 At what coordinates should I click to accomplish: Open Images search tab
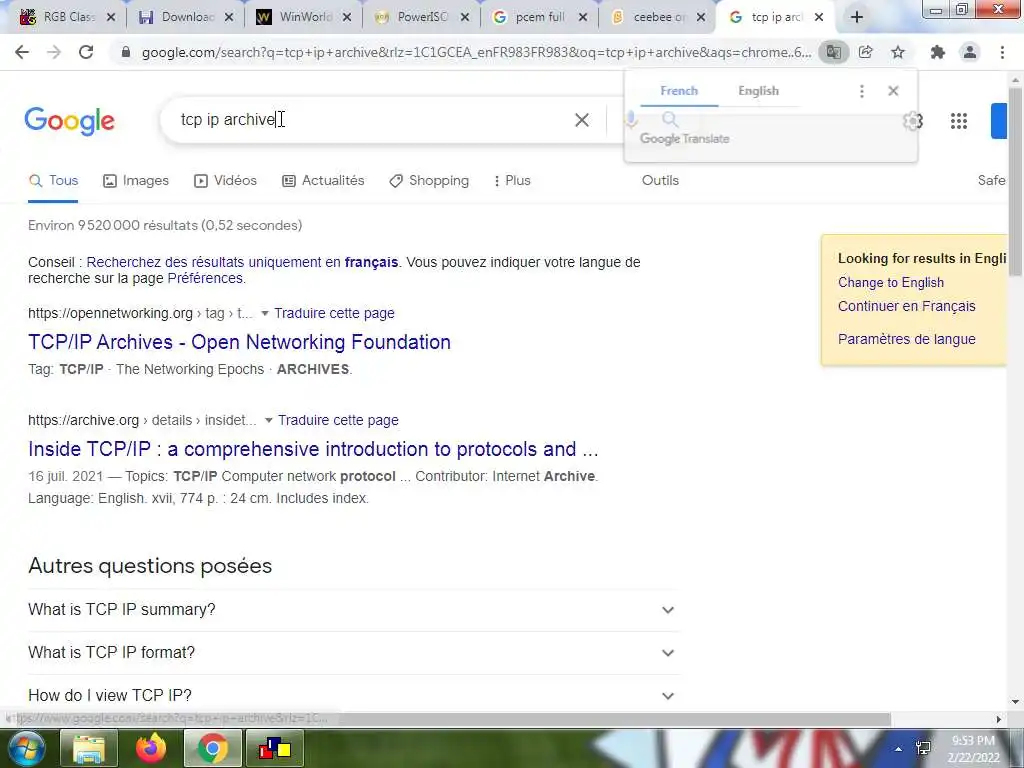136,181
